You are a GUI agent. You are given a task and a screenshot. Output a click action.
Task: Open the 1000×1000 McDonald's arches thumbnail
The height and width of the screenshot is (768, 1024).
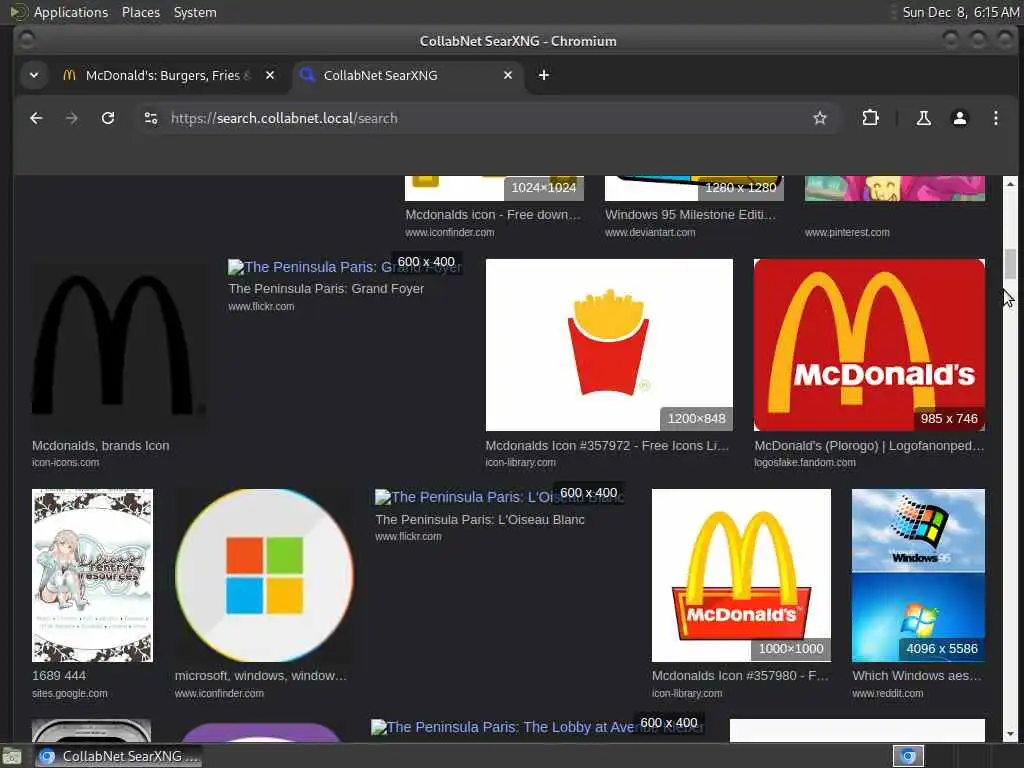tap(741, 575)
